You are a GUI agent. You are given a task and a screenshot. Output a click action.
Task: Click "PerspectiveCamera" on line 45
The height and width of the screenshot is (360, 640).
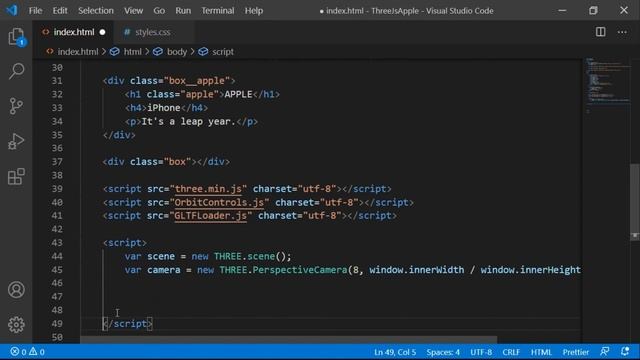pos(300,270)
